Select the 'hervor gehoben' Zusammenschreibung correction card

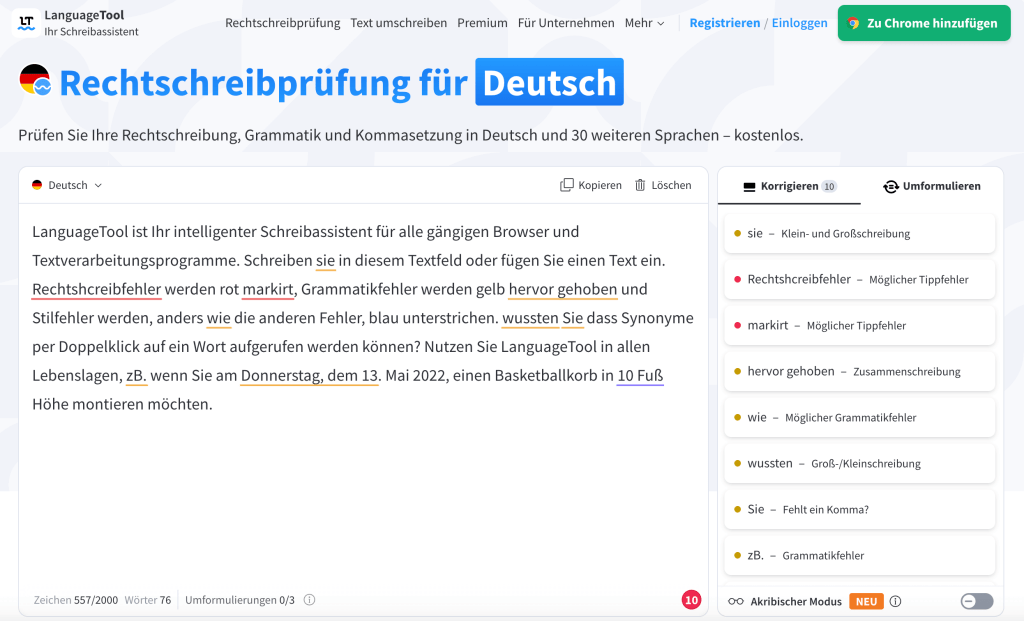[x=859, y=370]
